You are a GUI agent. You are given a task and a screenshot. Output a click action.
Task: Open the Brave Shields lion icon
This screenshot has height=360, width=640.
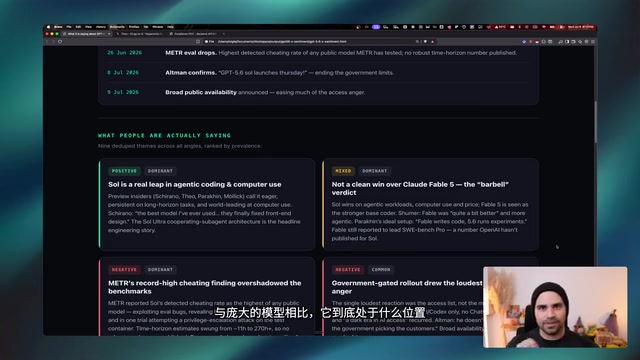coord(425,41)
